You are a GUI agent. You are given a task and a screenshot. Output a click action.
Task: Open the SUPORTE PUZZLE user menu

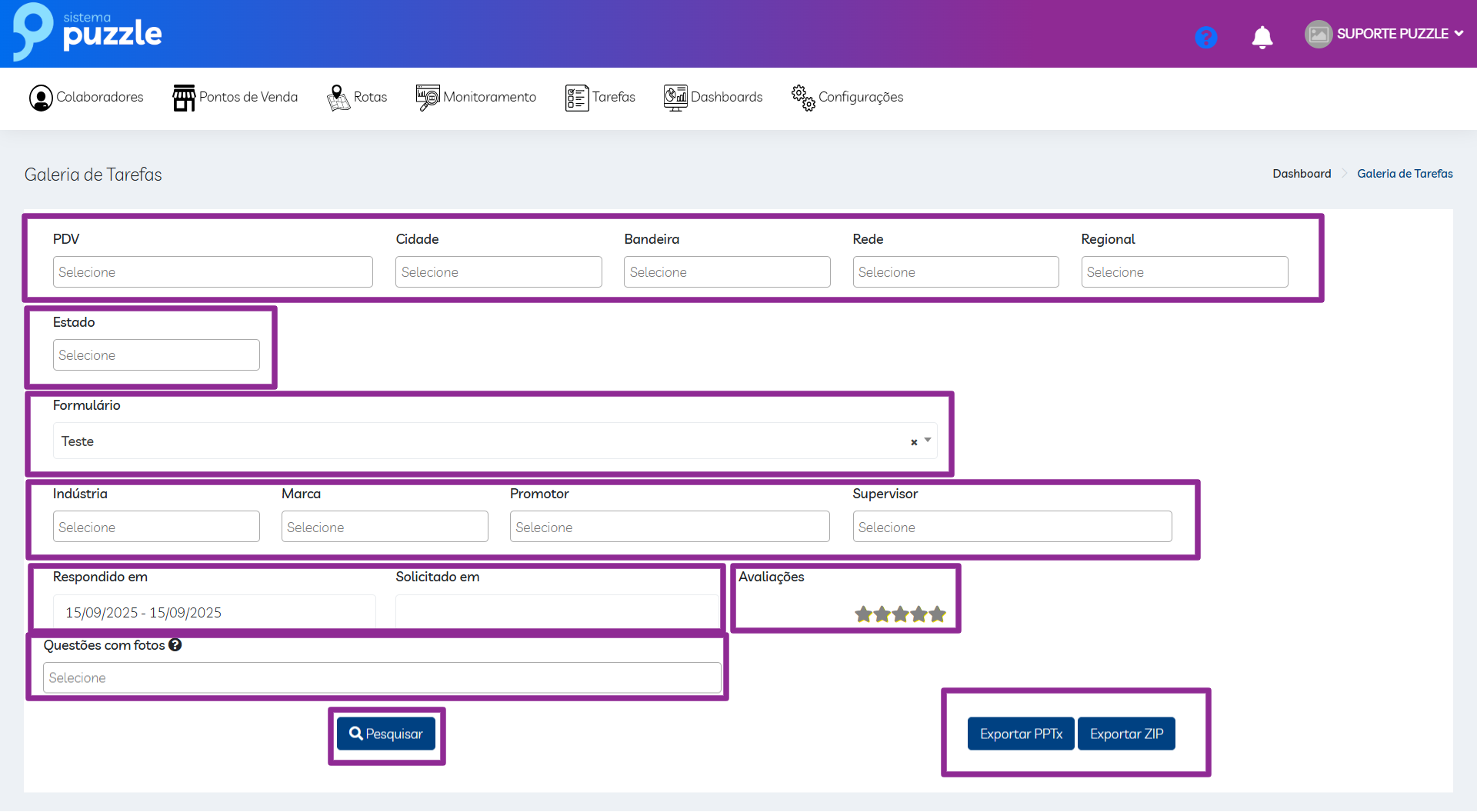pyautogui.click(x=1384, y=34)
